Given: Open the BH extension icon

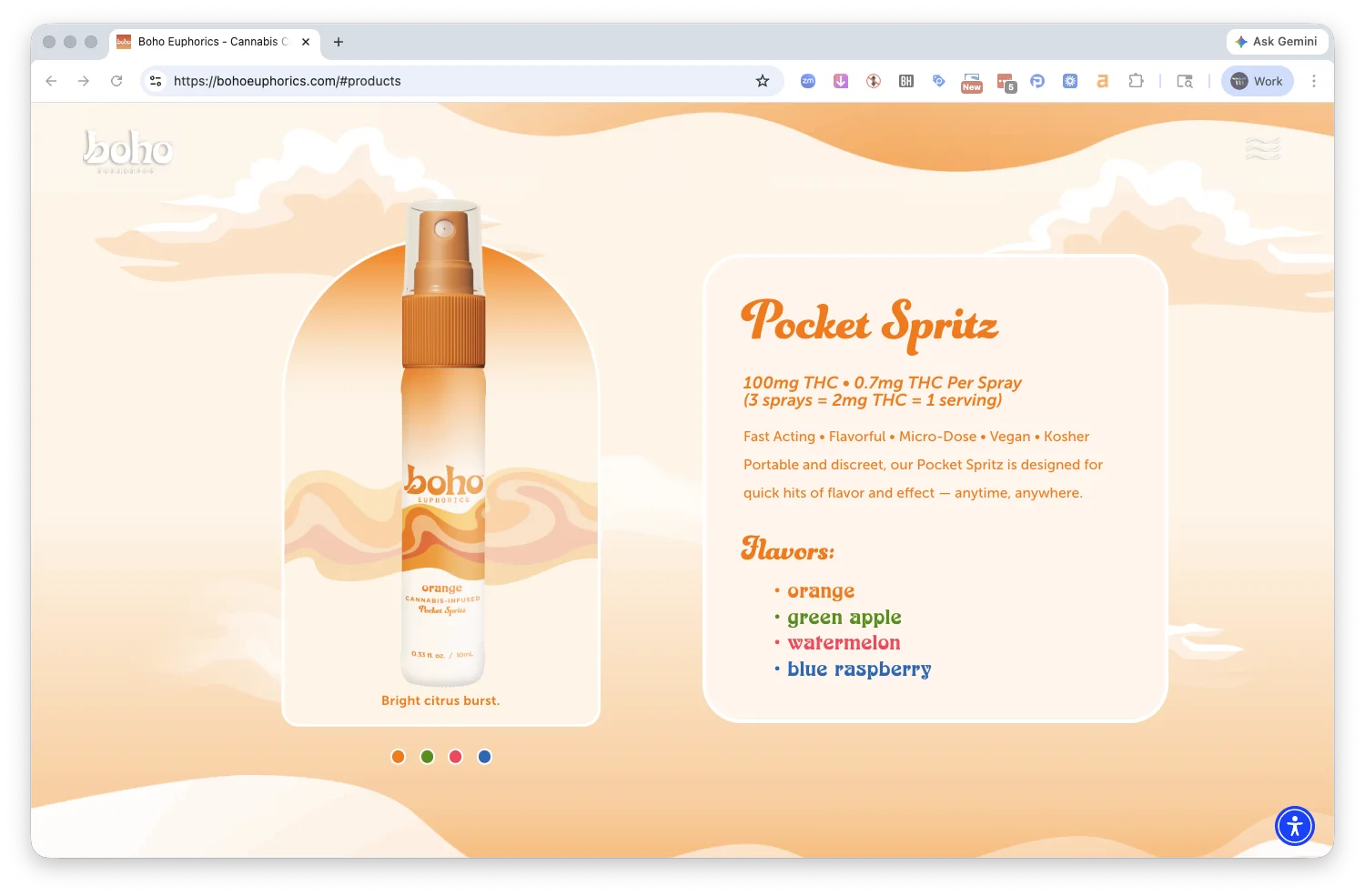Looking at the screenshot, I should [x=905, y=81].
